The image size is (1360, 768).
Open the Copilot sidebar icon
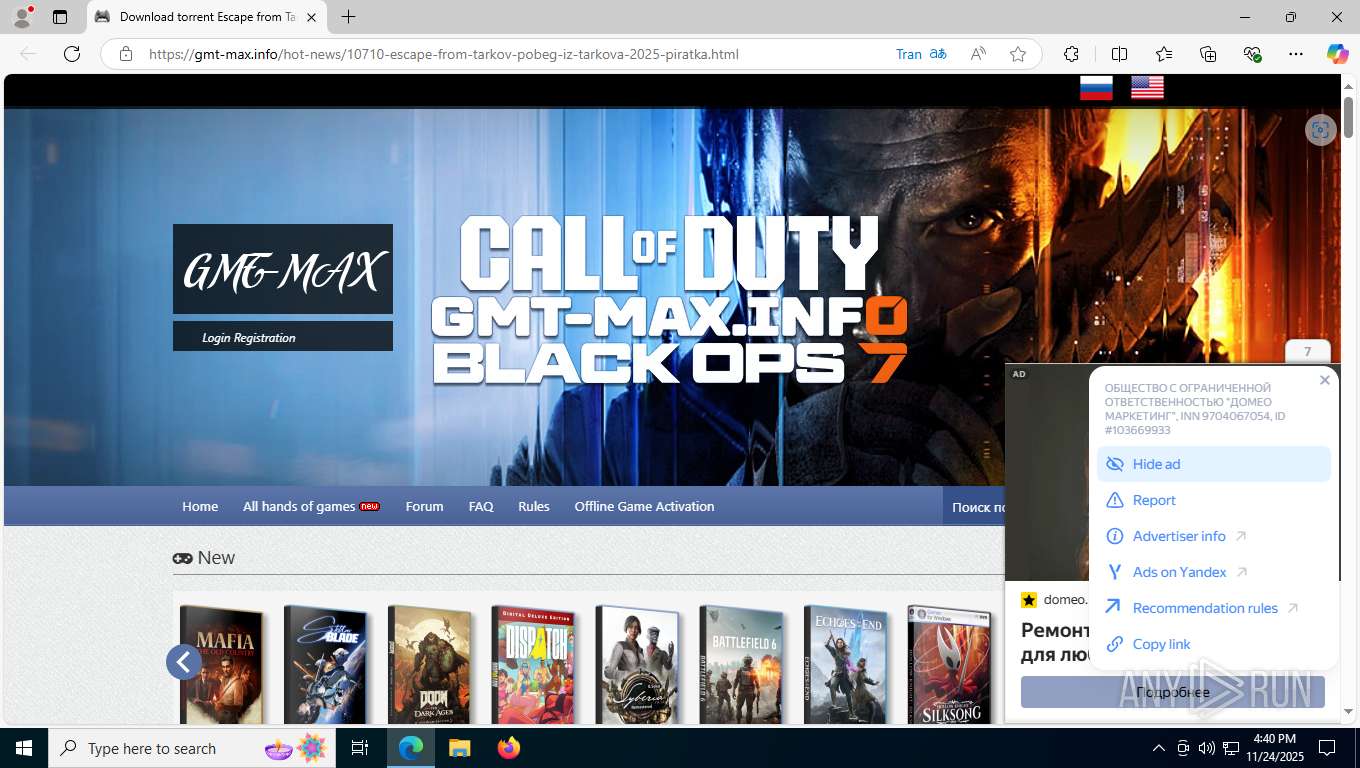point(1337,54)
